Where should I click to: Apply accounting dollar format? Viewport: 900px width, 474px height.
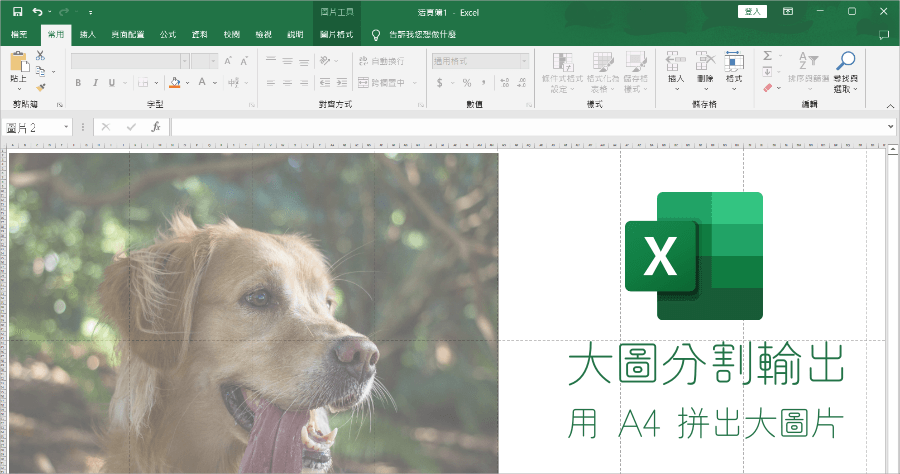pos(440,83)
